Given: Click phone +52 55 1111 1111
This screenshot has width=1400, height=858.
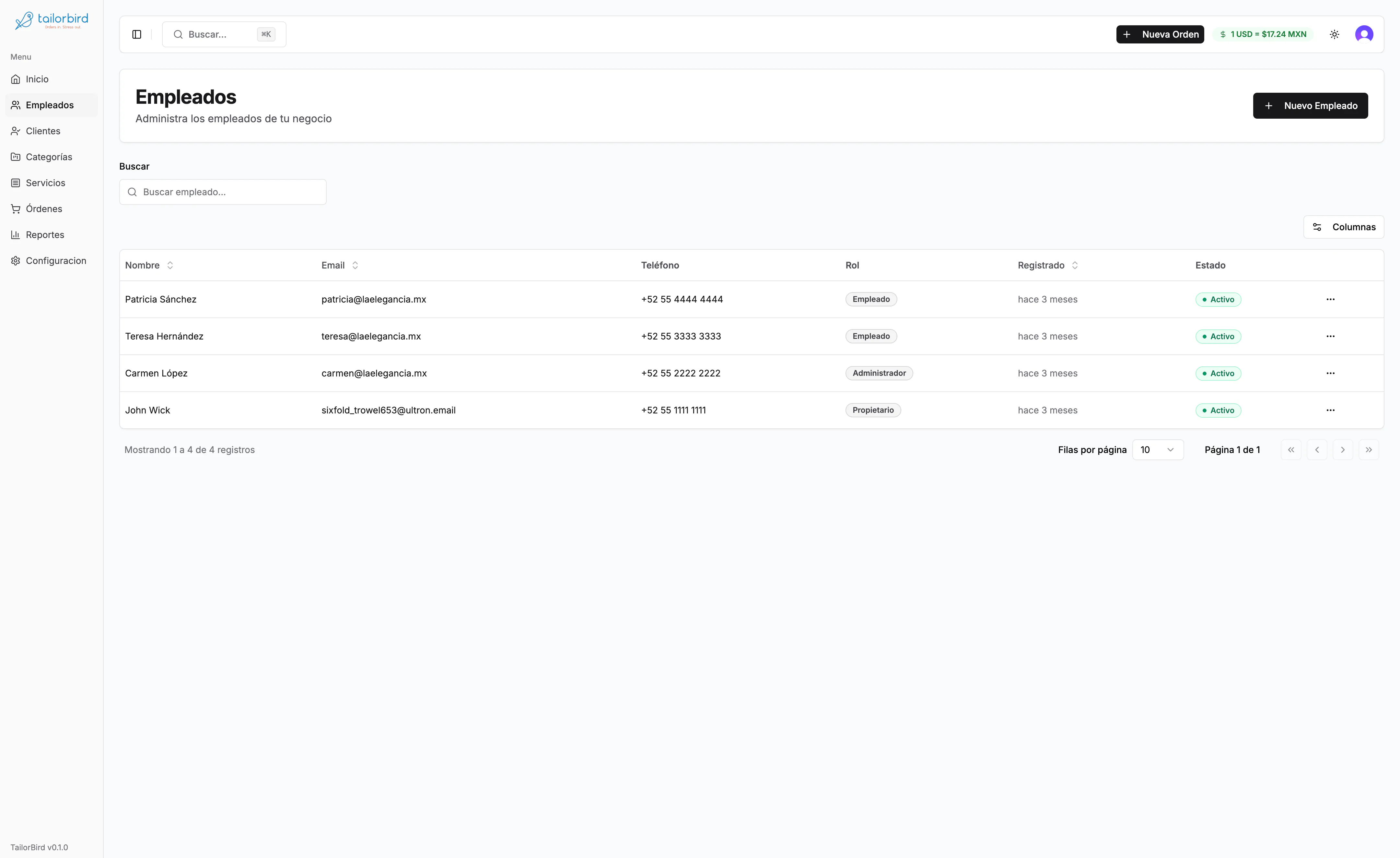Looking at the screenshot, I should [x=673, y=411].
